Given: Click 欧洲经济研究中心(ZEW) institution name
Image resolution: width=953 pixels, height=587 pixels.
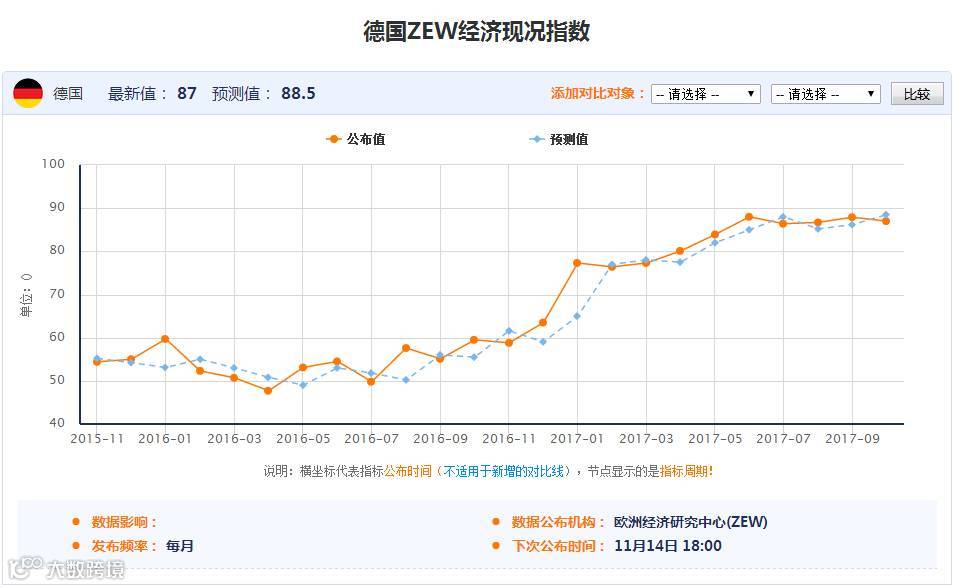Looking at the screenshot, I should tap(690, 522).
